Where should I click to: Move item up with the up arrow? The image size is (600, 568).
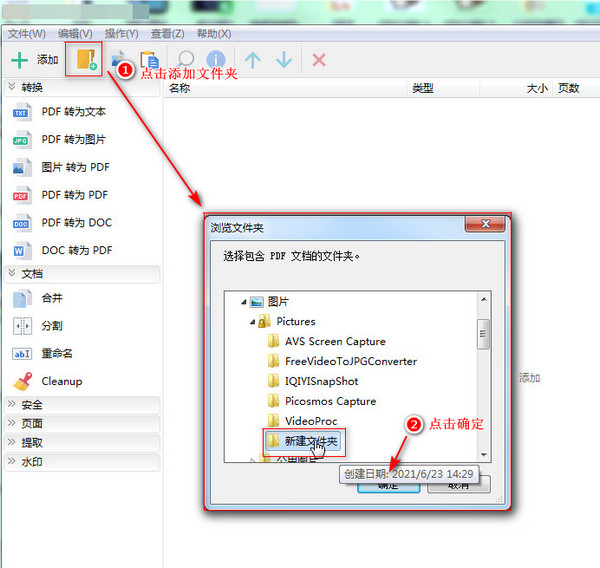tap(253, 60)
